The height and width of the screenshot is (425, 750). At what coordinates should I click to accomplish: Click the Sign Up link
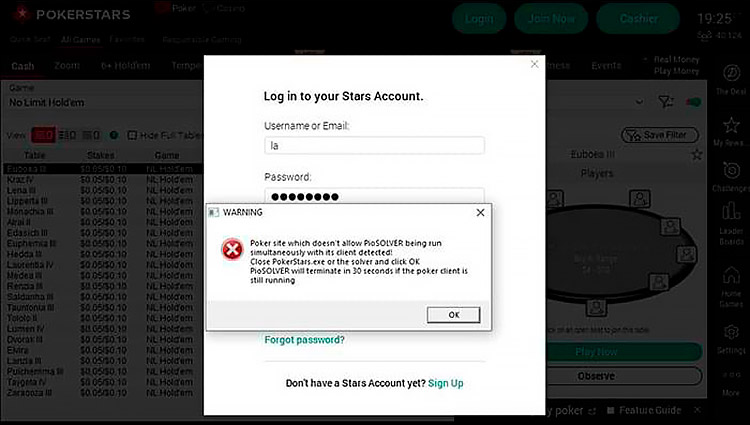[x=445, y=383]
